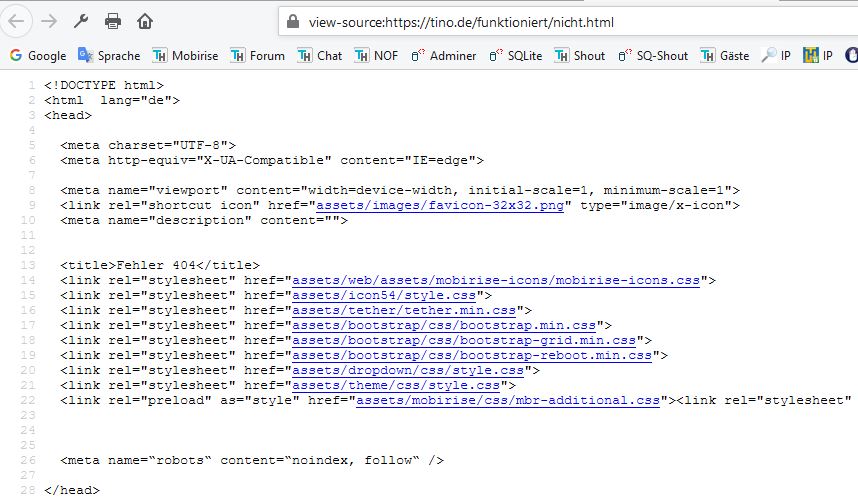Viewport: 858px width, 501px height.
Task: Click the browser forward arrow button
Action: point(49,21)
